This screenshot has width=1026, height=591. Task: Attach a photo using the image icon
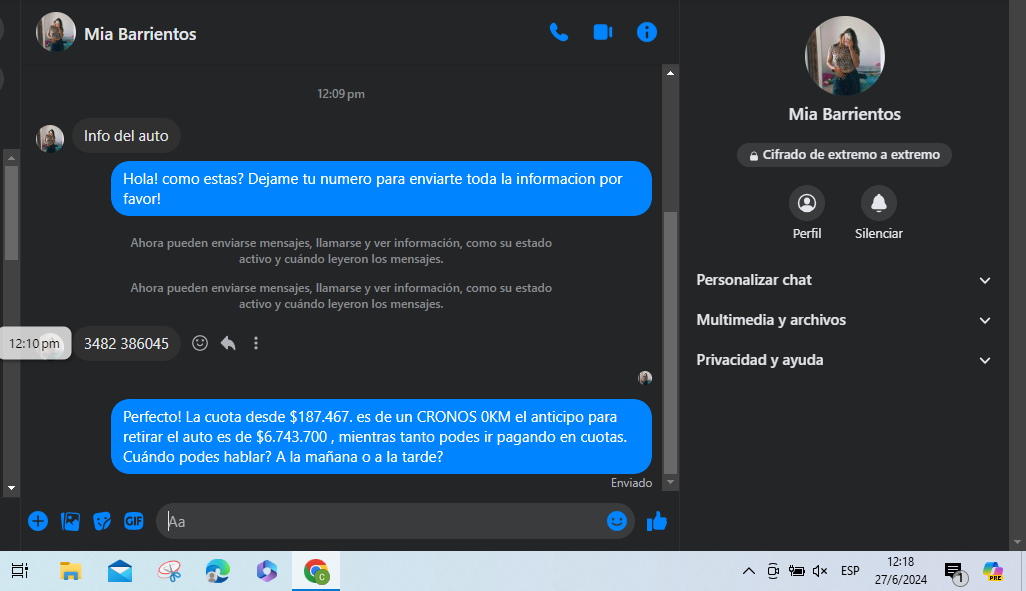click(70, 521)
